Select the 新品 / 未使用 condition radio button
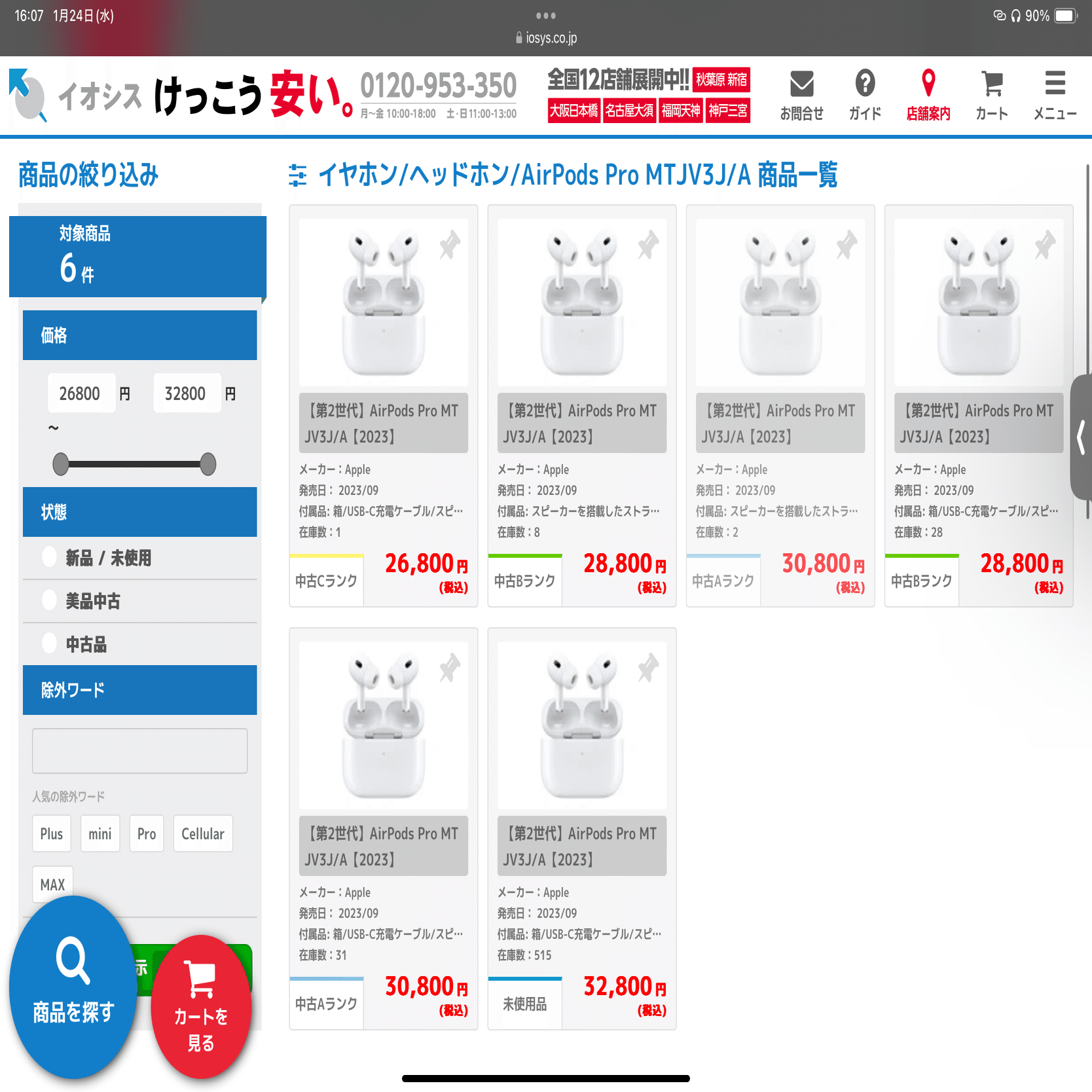 [48, 556]
